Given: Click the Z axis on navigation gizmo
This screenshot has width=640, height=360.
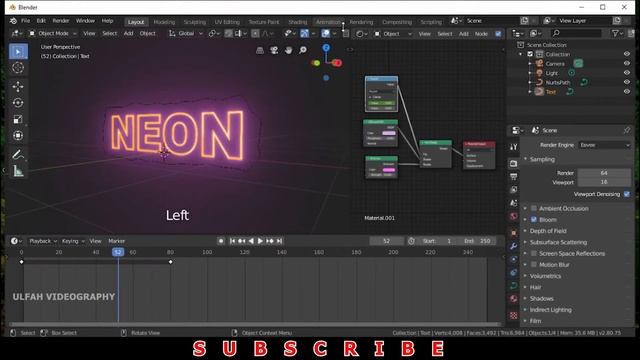Looking at the screenshot, I should (326, 48).
